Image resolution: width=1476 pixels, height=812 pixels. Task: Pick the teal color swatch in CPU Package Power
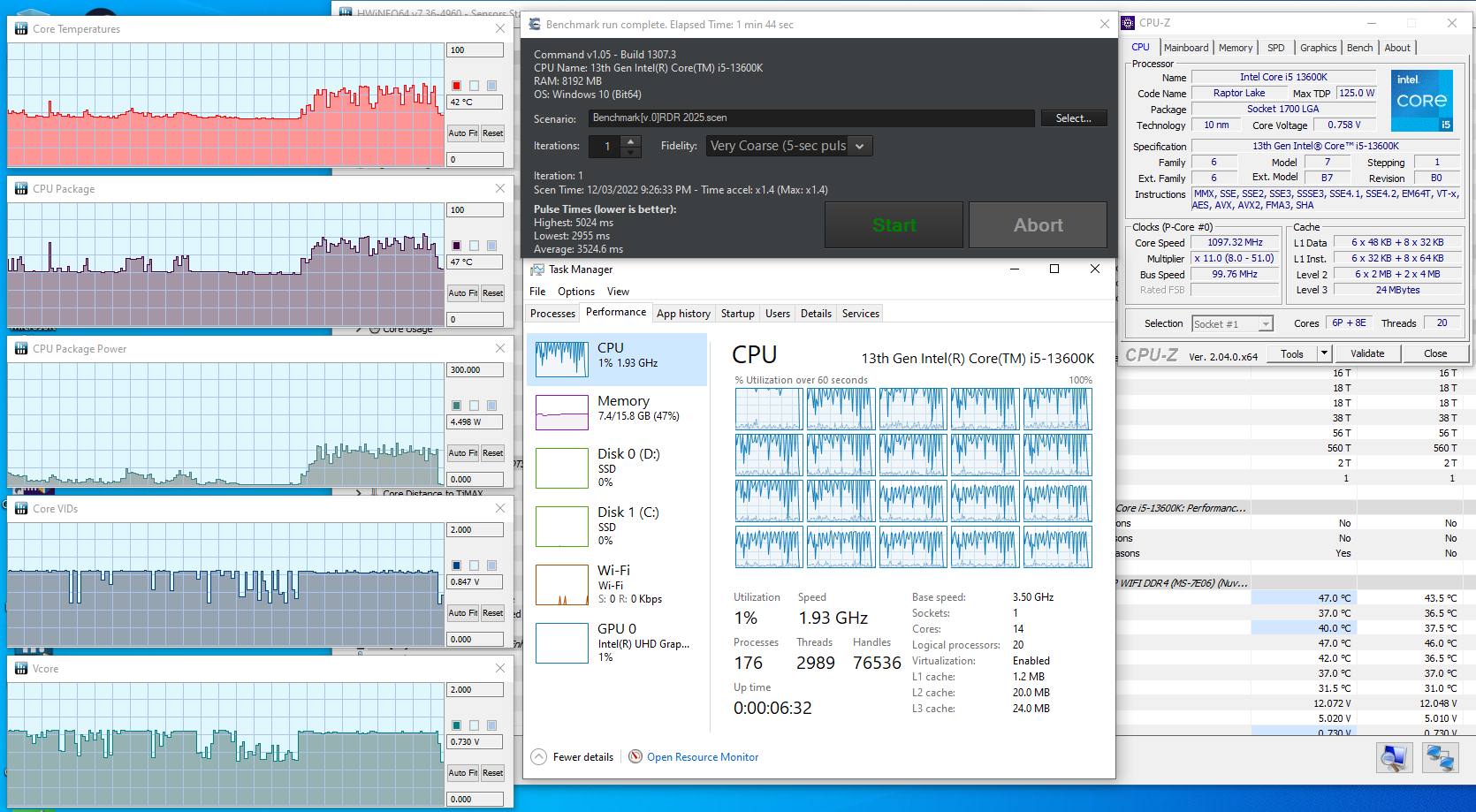click(x=456, y=406)
